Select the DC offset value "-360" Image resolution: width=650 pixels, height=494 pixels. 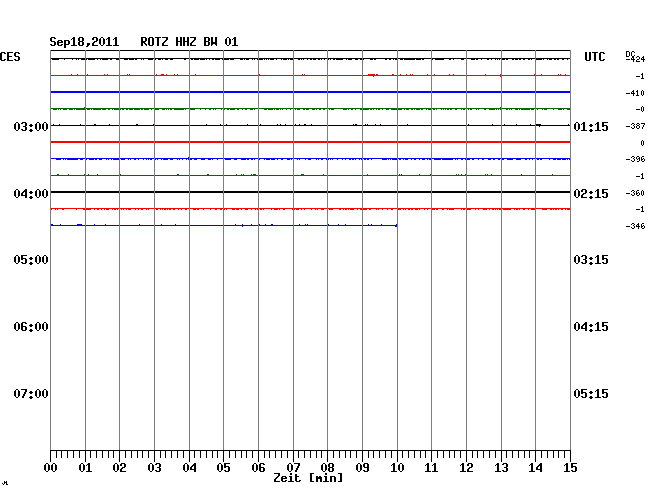pyautogui.click(x=635, y=193)
